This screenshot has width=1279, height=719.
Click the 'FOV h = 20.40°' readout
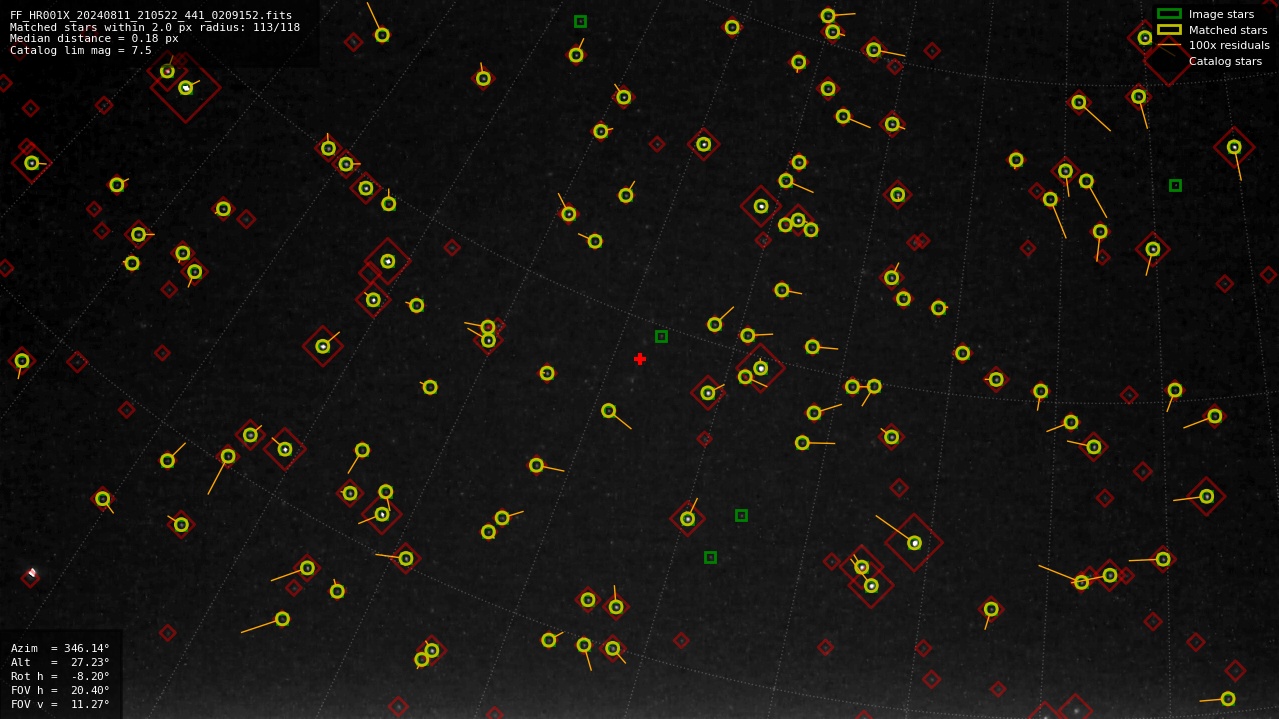[60, 690]
